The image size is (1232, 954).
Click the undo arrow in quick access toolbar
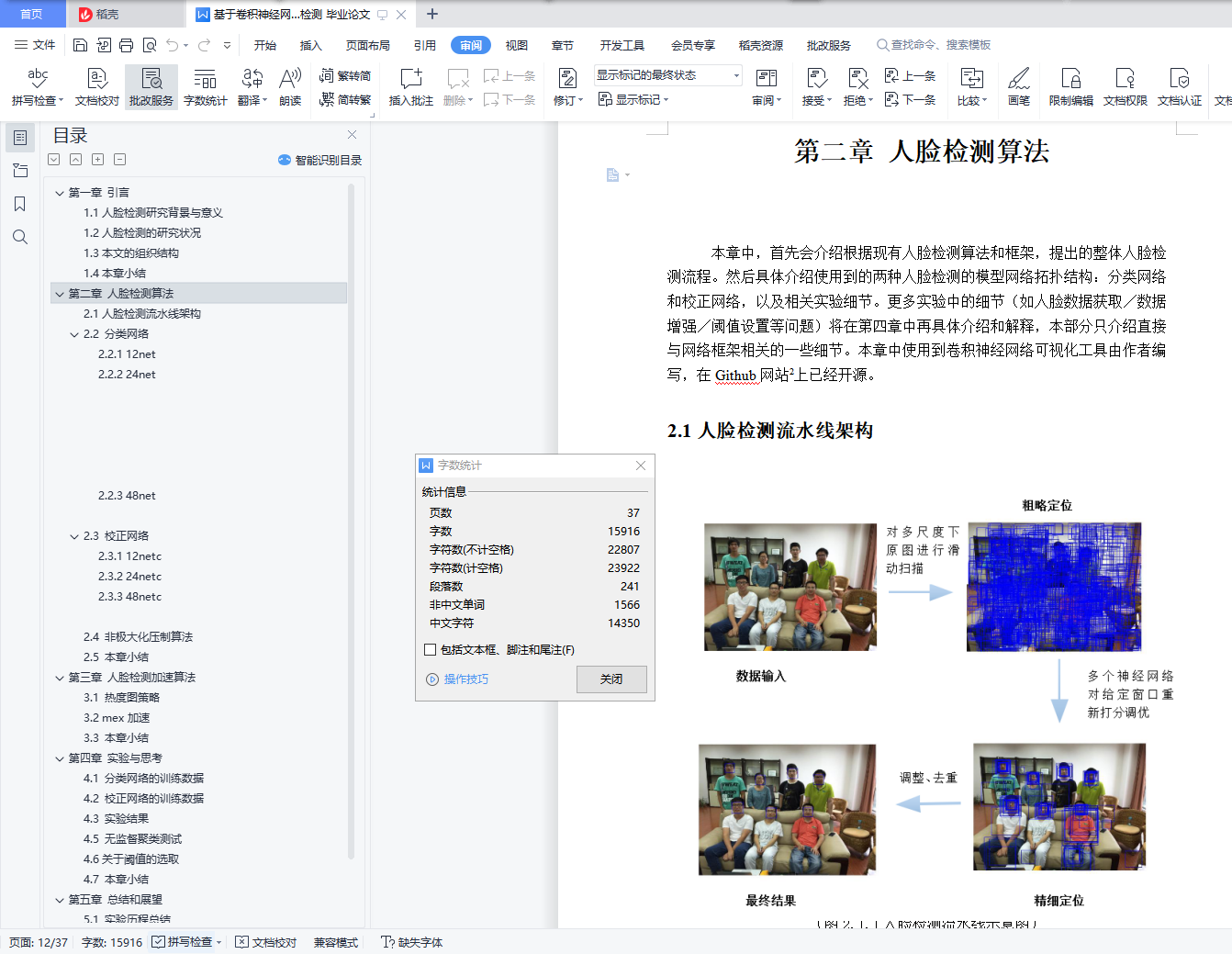173,45
